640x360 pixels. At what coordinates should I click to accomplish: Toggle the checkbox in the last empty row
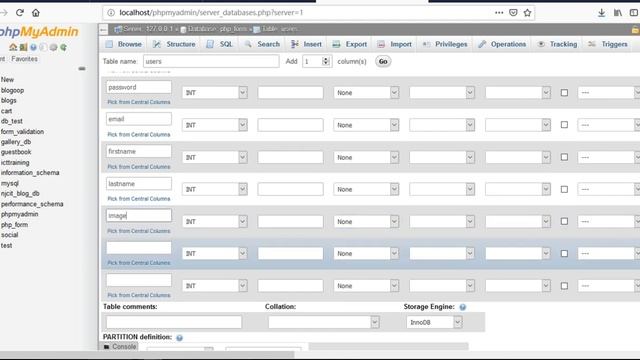(564, 286)
